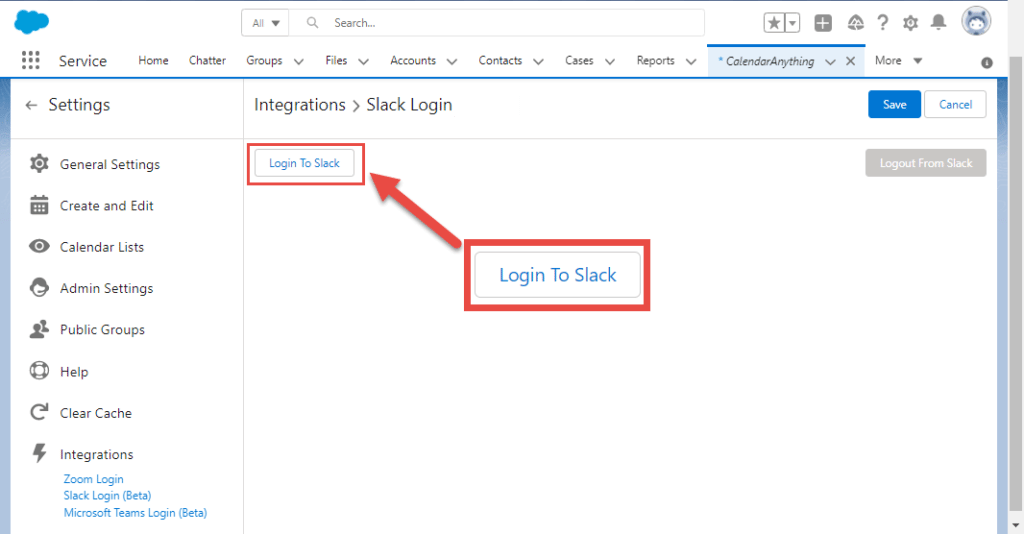Open the Slack Login (Beta) link
The height and width of the screenshot is (534, 1024).
click(107, 495)
